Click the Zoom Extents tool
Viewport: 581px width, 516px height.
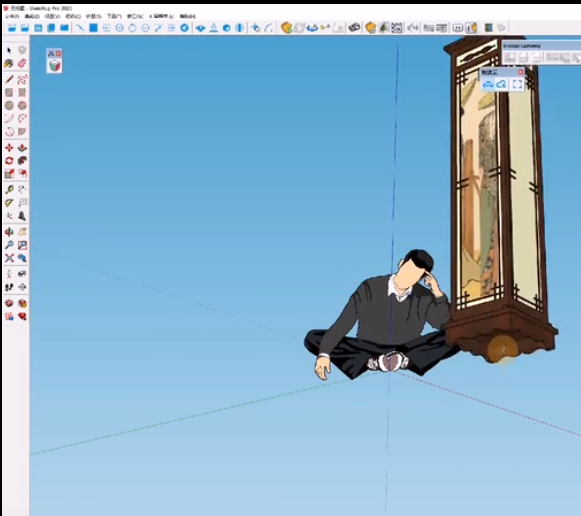point(9,258)
